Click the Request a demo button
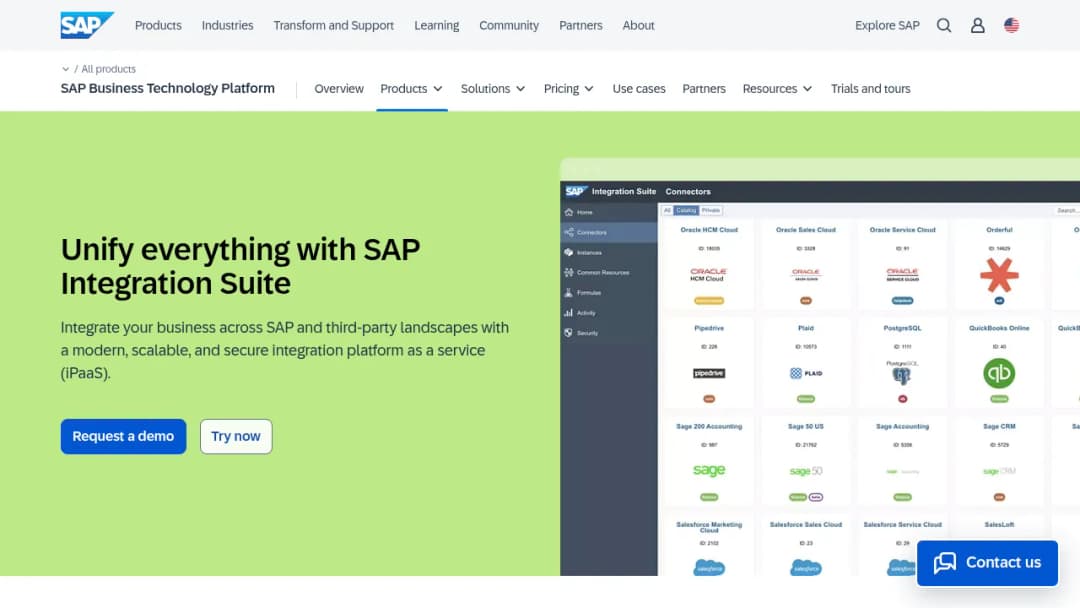This screenshot has width=1080, height=608. coord(123,437)
